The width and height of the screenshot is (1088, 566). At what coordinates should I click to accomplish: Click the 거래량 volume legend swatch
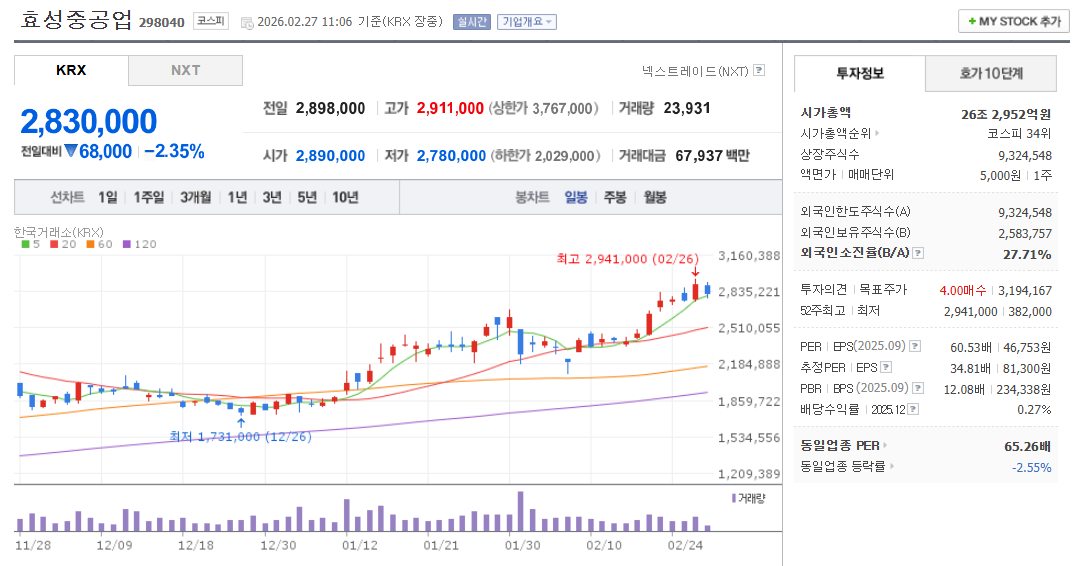click(733, 498)
